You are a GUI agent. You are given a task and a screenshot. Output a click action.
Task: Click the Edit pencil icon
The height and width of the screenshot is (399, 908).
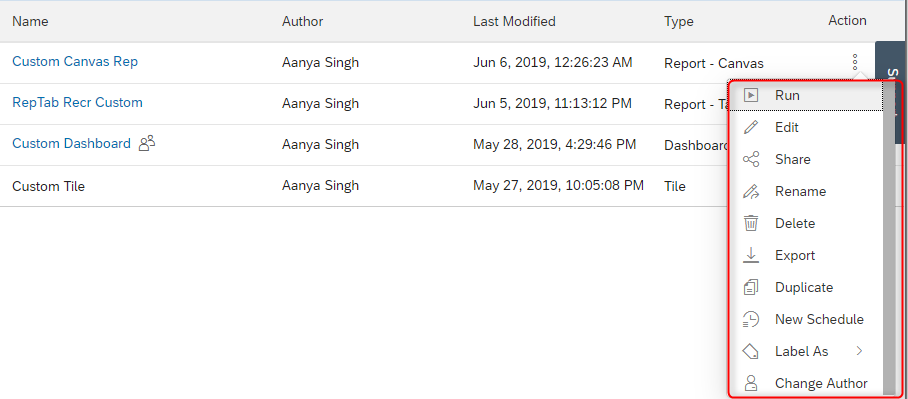(x=751, y=127)
